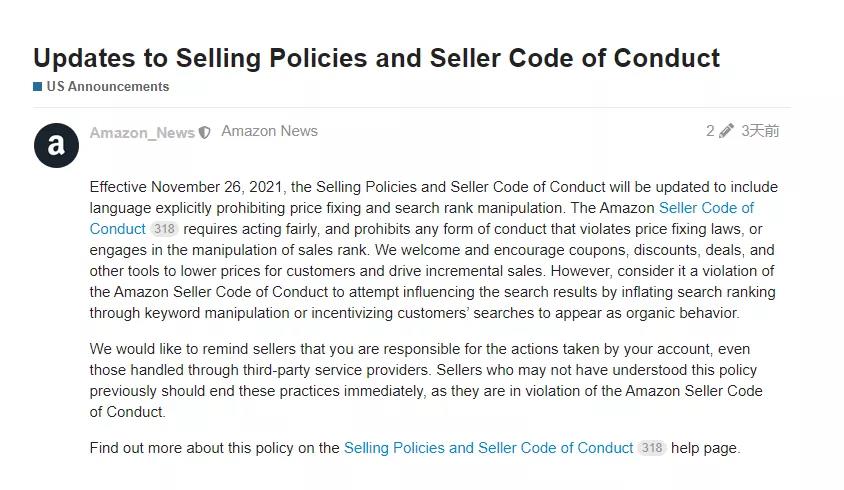Click the 318 click count after Conduct in first paragraph
This screenshot has height=490, width=844.
(164, 229)
